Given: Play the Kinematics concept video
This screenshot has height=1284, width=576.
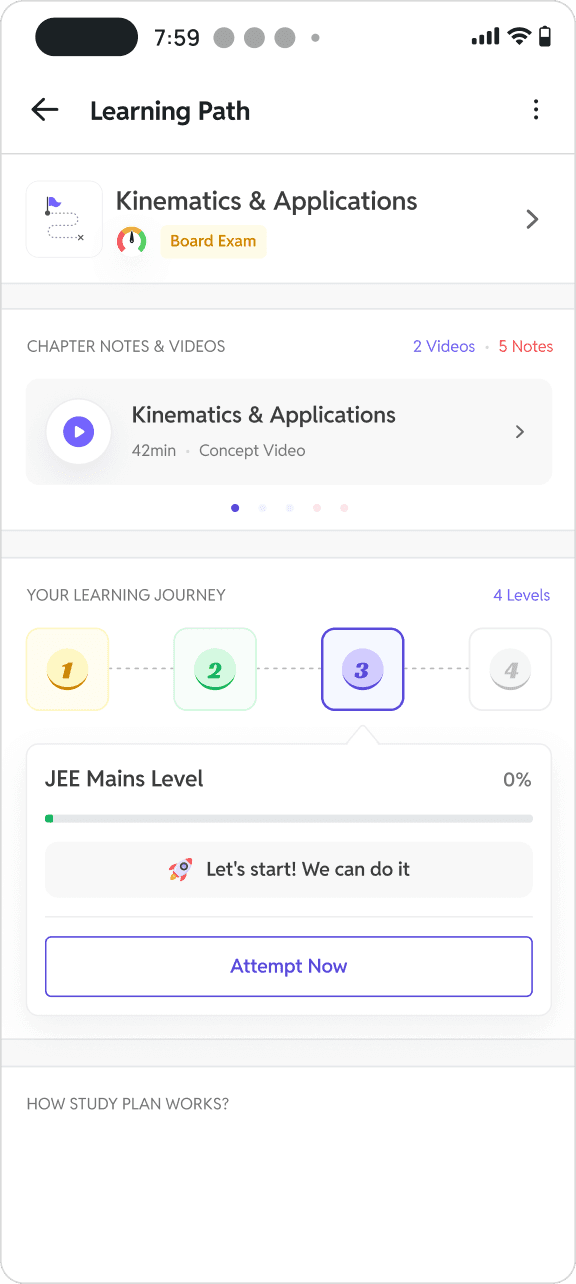Looking at the screenshot, I should (78, 432).
